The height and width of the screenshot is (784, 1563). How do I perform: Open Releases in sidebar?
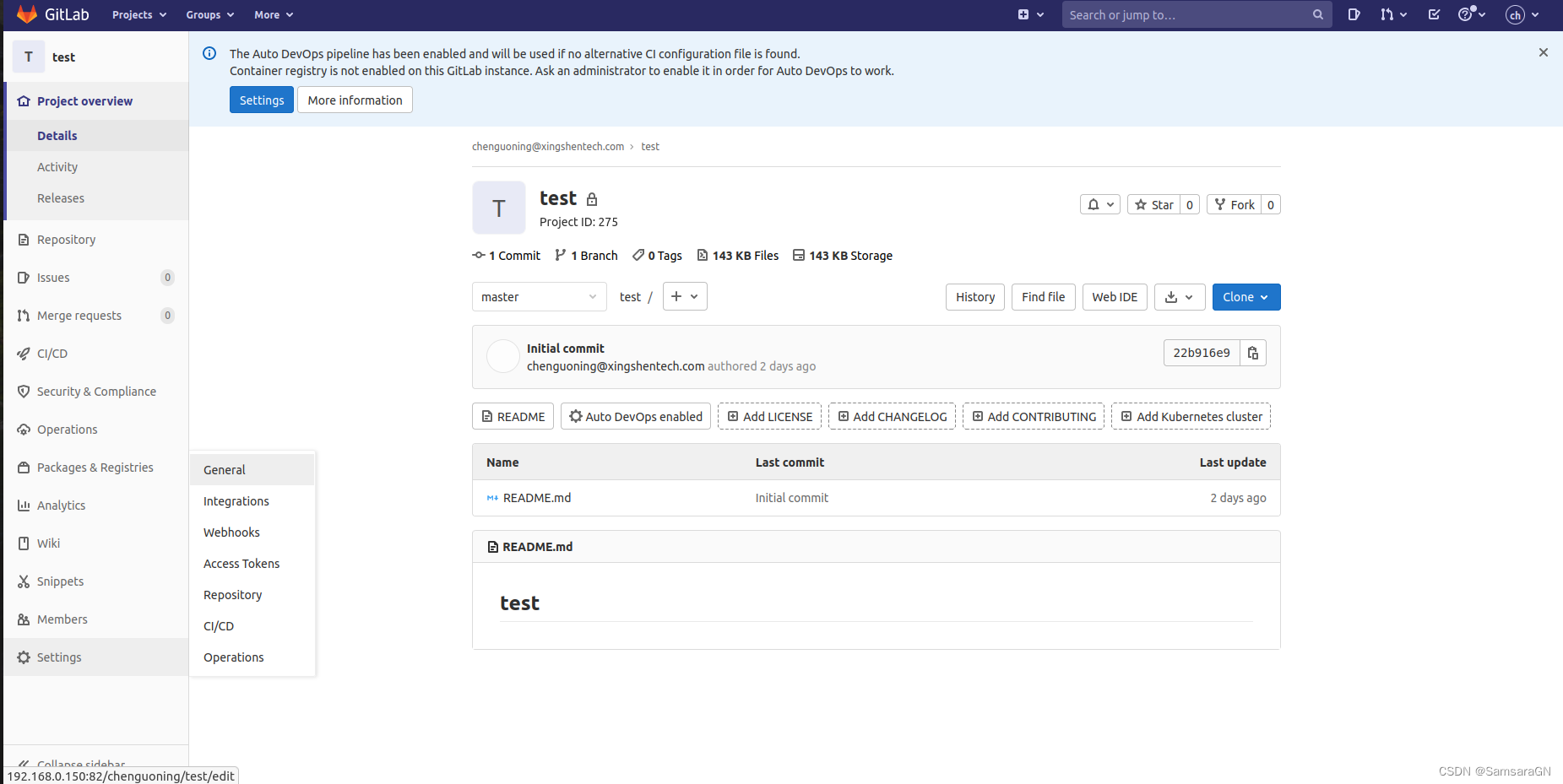[95, 198]
